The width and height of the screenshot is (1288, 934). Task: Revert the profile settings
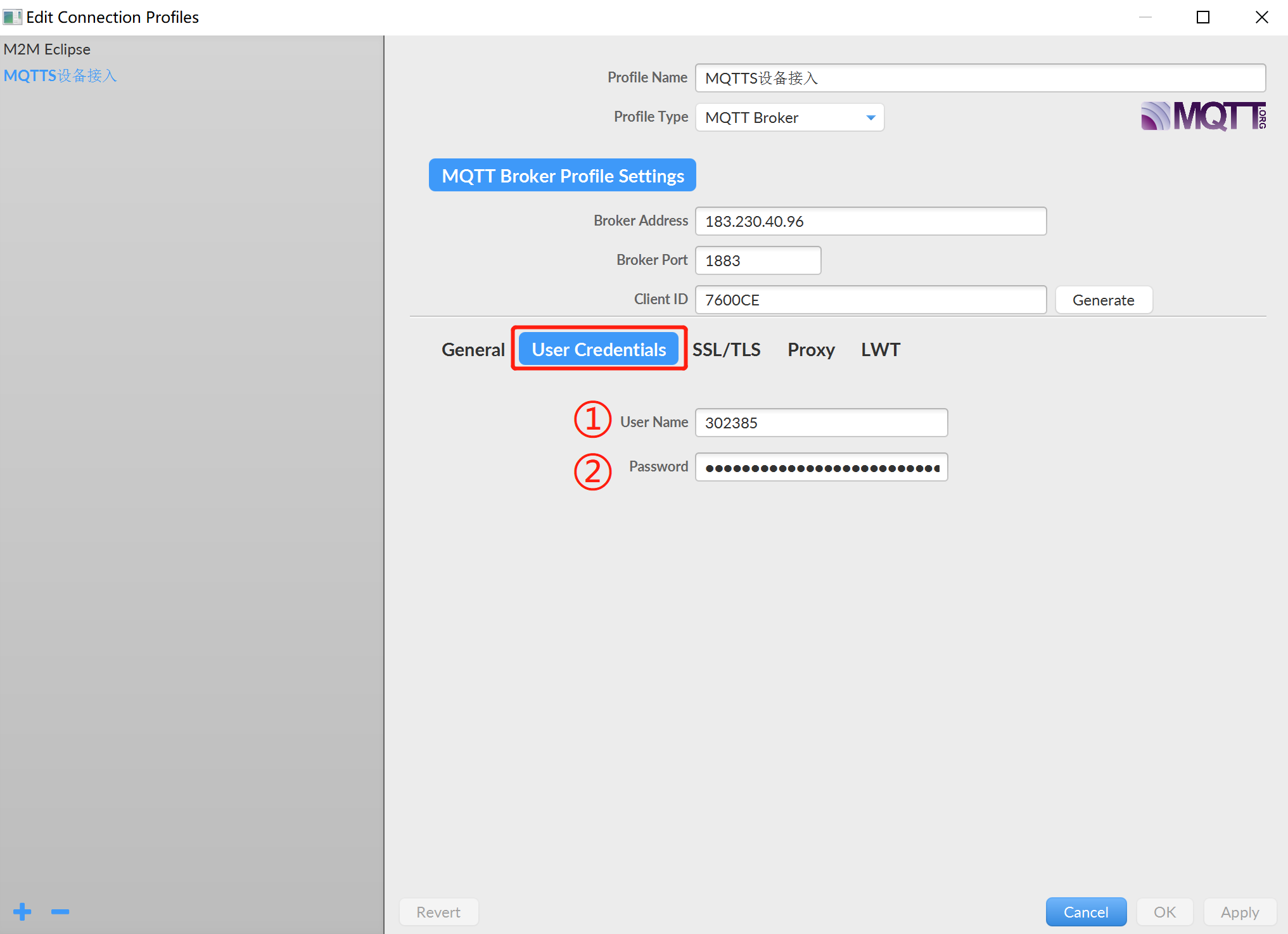pos(438,912)
